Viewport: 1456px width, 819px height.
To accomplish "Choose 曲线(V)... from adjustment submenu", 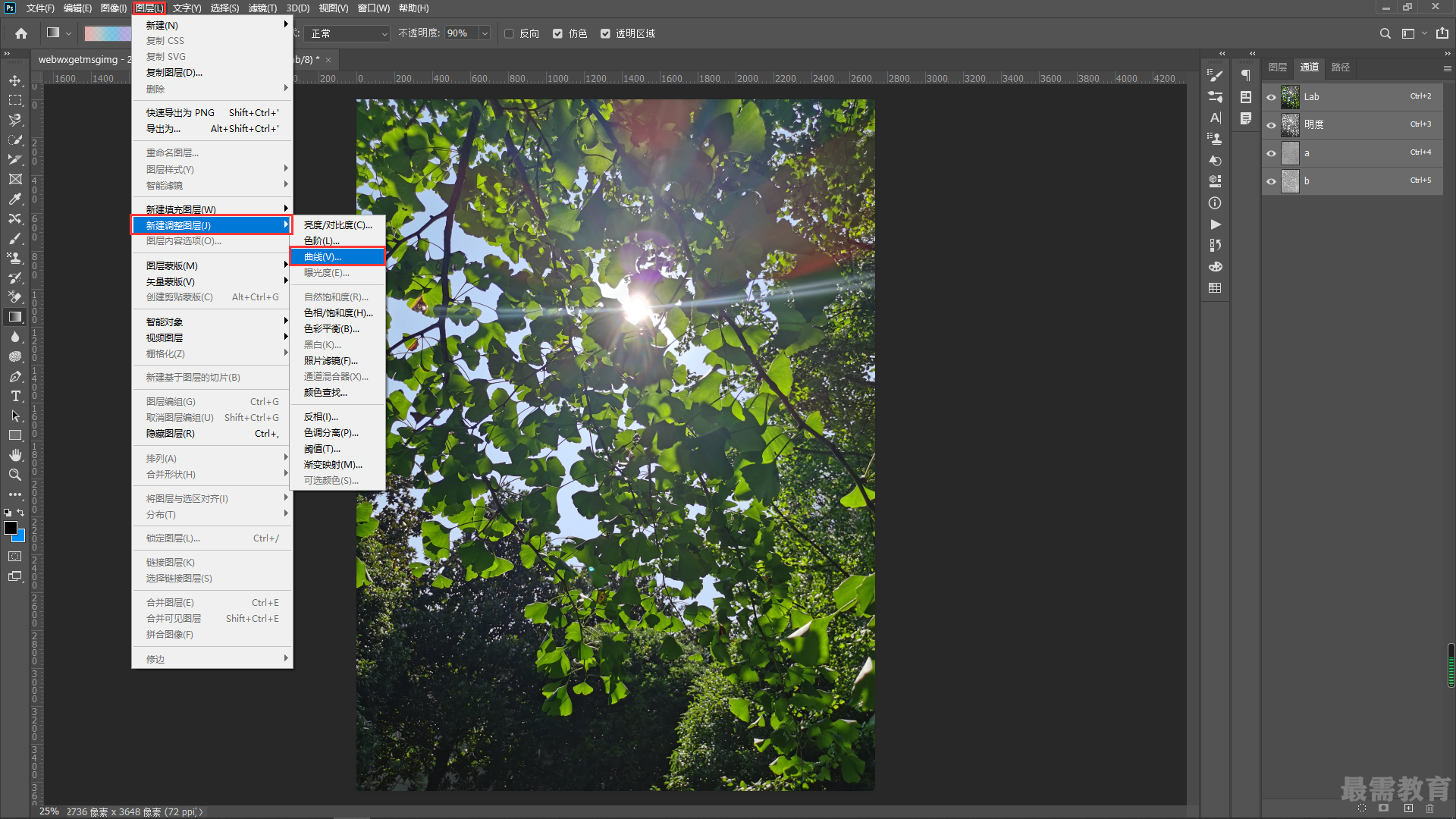I will tap(337, 256).
